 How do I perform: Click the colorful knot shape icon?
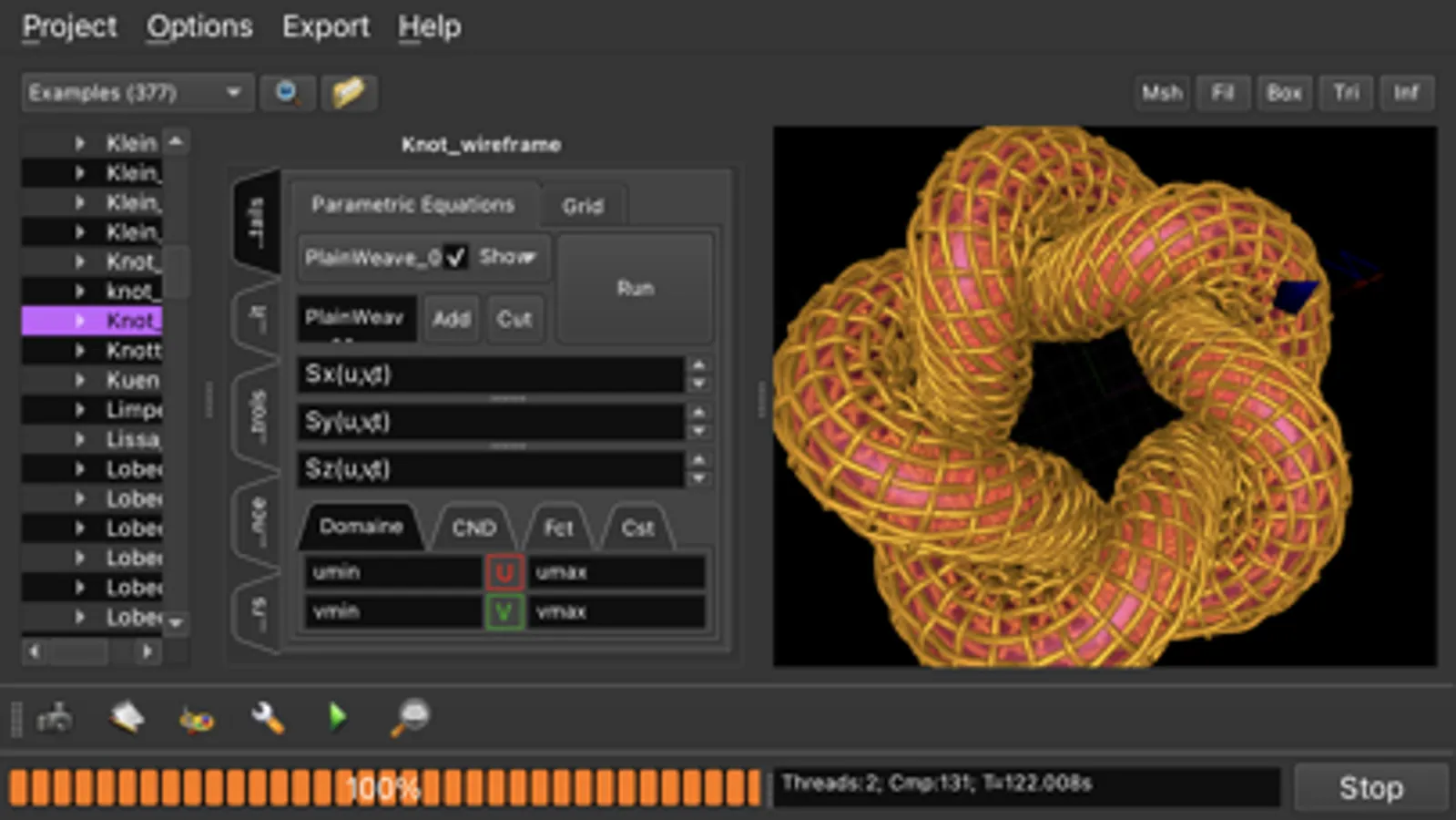tap(197, 720)
